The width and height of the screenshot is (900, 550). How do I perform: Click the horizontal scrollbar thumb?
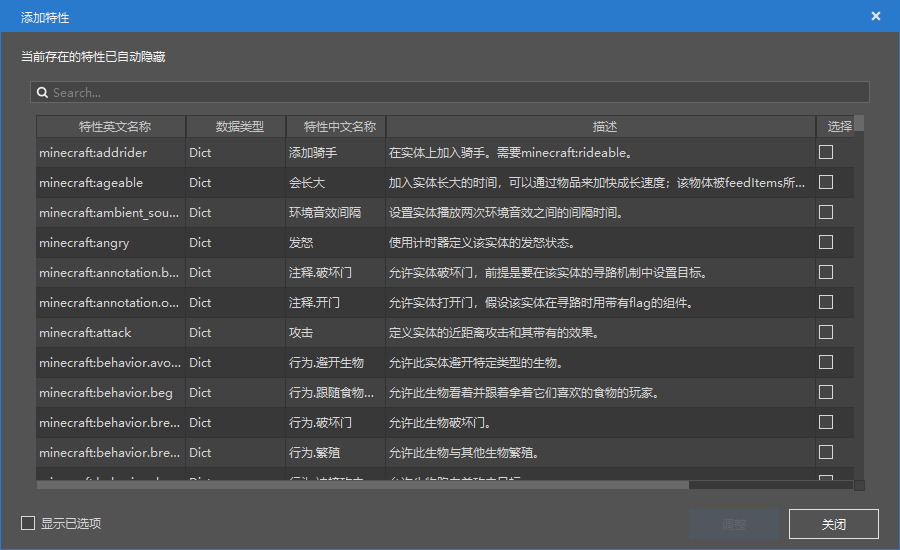click(363, 485)
